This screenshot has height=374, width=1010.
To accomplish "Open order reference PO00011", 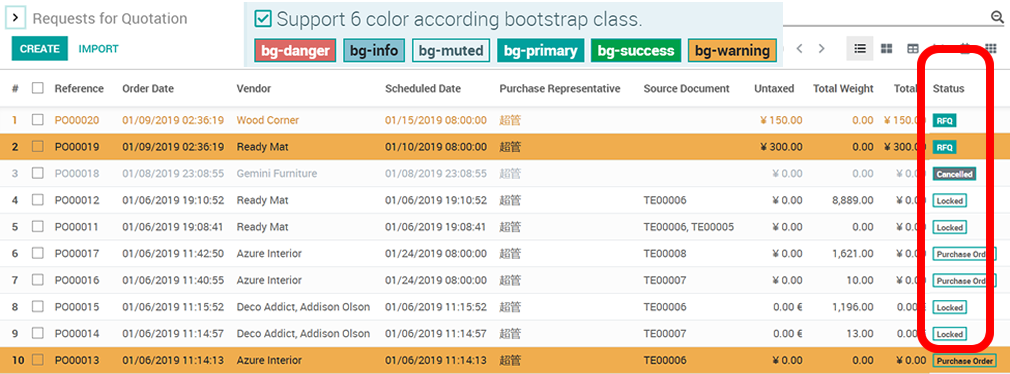I will coord(77,227).
